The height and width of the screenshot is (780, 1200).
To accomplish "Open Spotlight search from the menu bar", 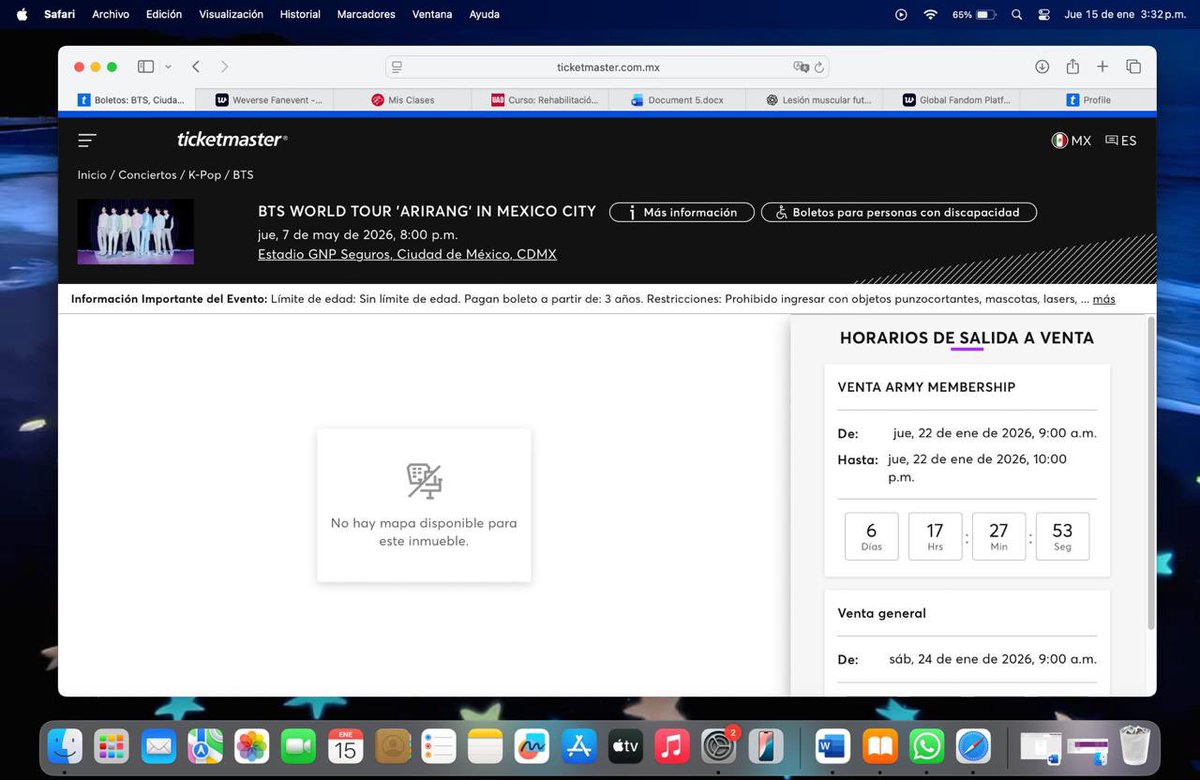I will [1016, 14].
